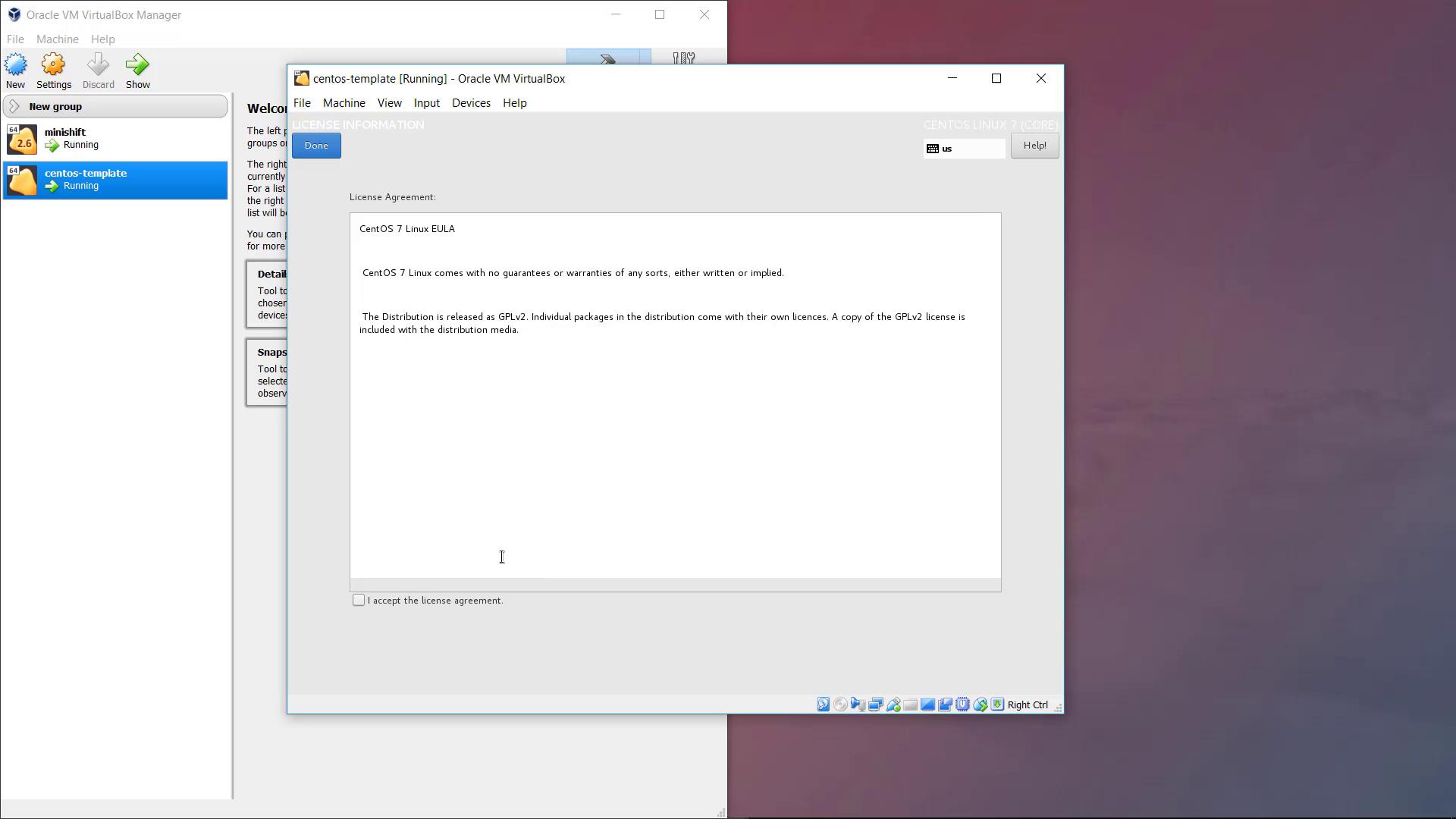Click the USB devices status icon

[x=893, y=704]
